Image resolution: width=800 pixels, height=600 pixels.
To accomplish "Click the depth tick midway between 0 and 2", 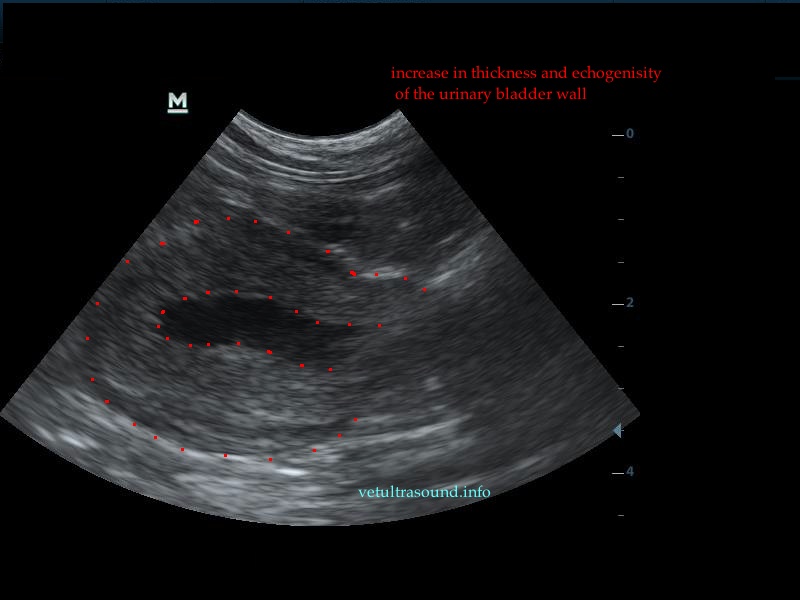I will pyautogui.click(x=620, y=219).
